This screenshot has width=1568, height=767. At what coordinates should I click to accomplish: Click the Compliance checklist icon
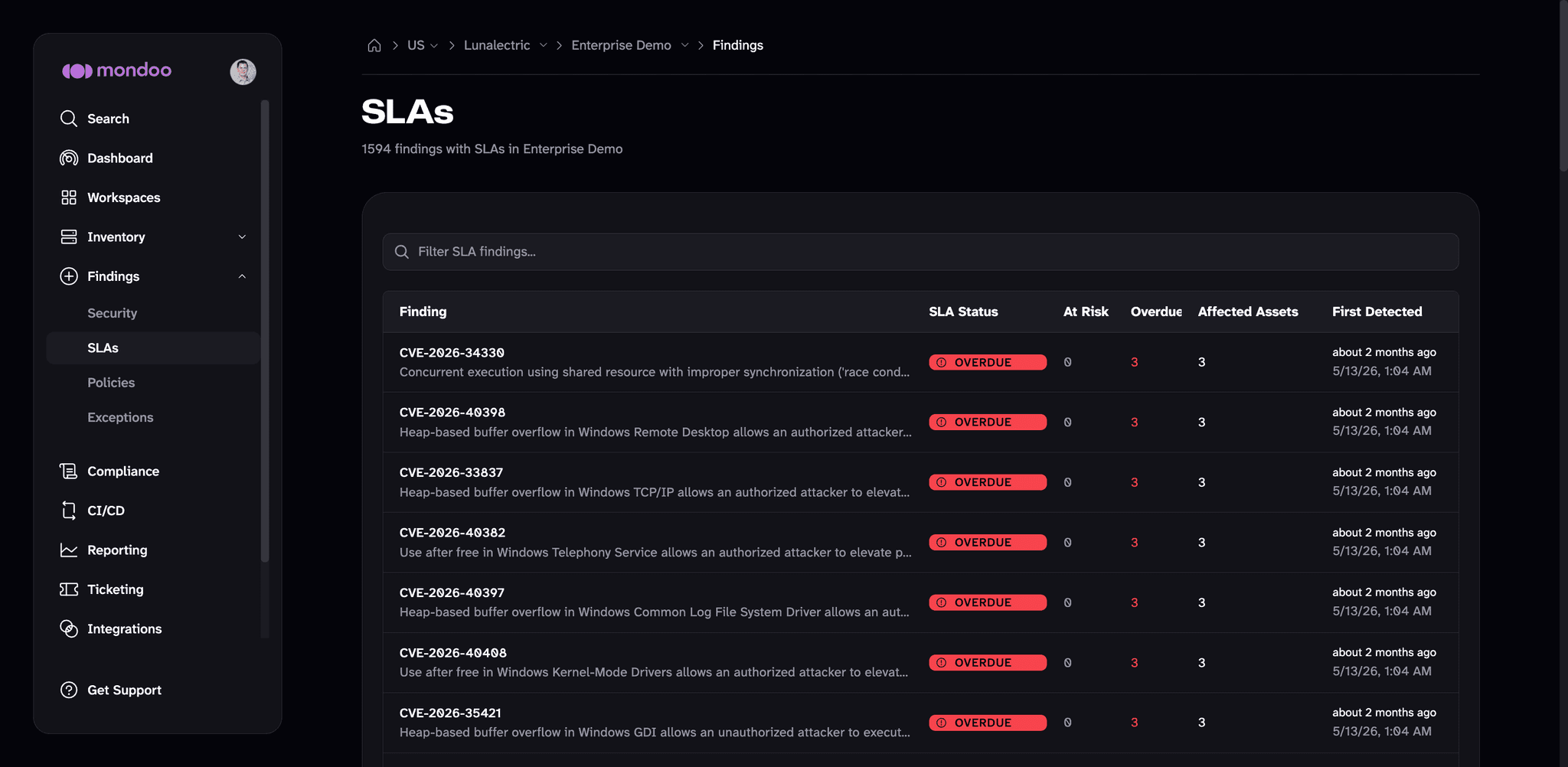click(69, 471)
